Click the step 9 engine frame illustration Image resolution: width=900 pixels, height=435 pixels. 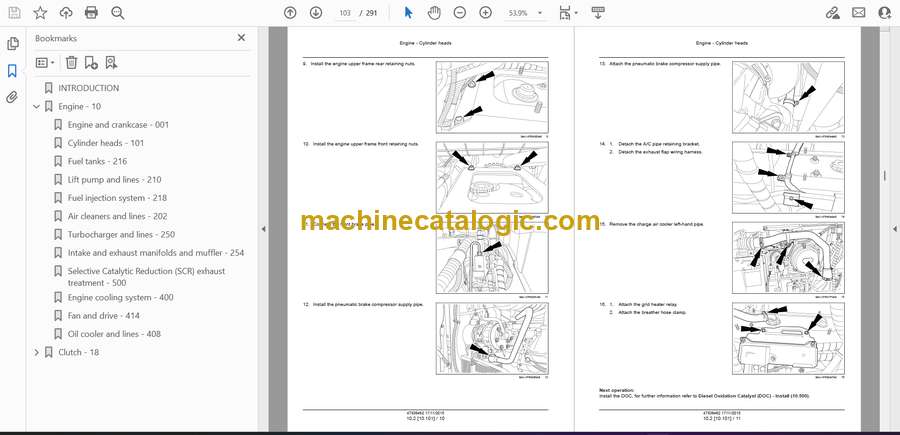pos(492,97)
